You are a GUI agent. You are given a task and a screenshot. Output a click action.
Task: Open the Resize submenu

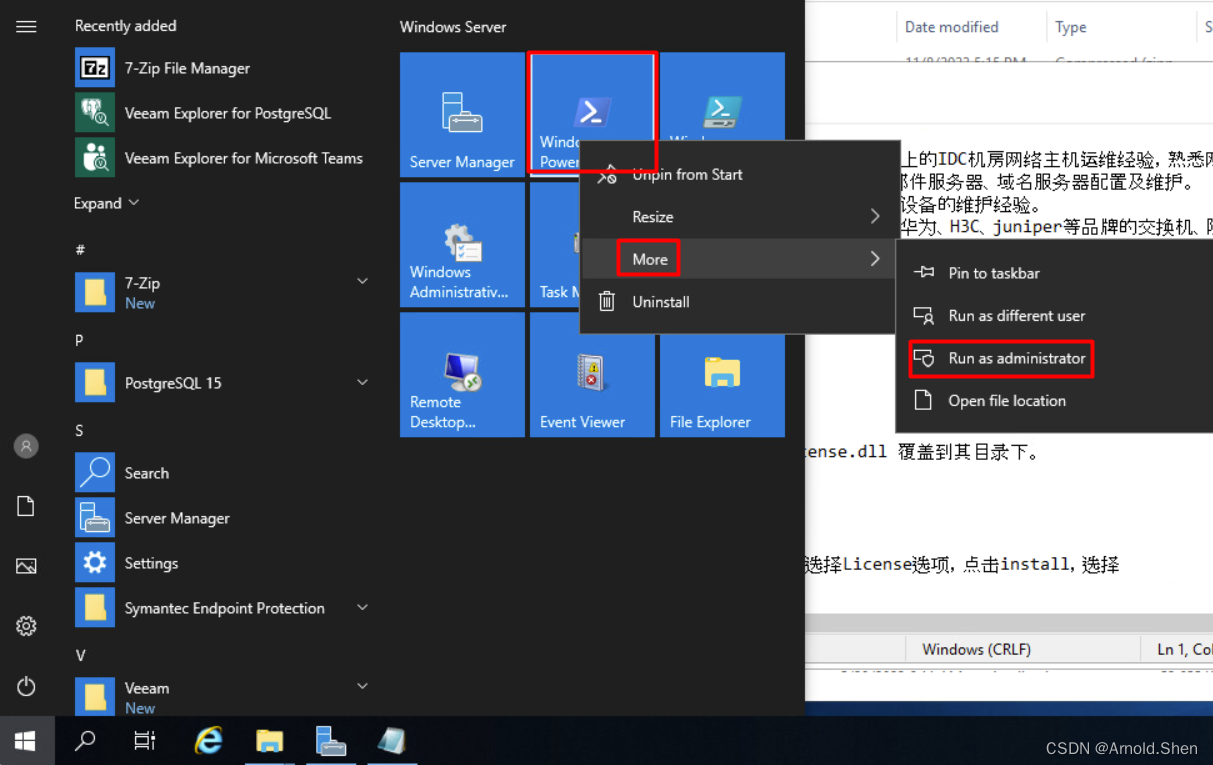pos(737,217)
